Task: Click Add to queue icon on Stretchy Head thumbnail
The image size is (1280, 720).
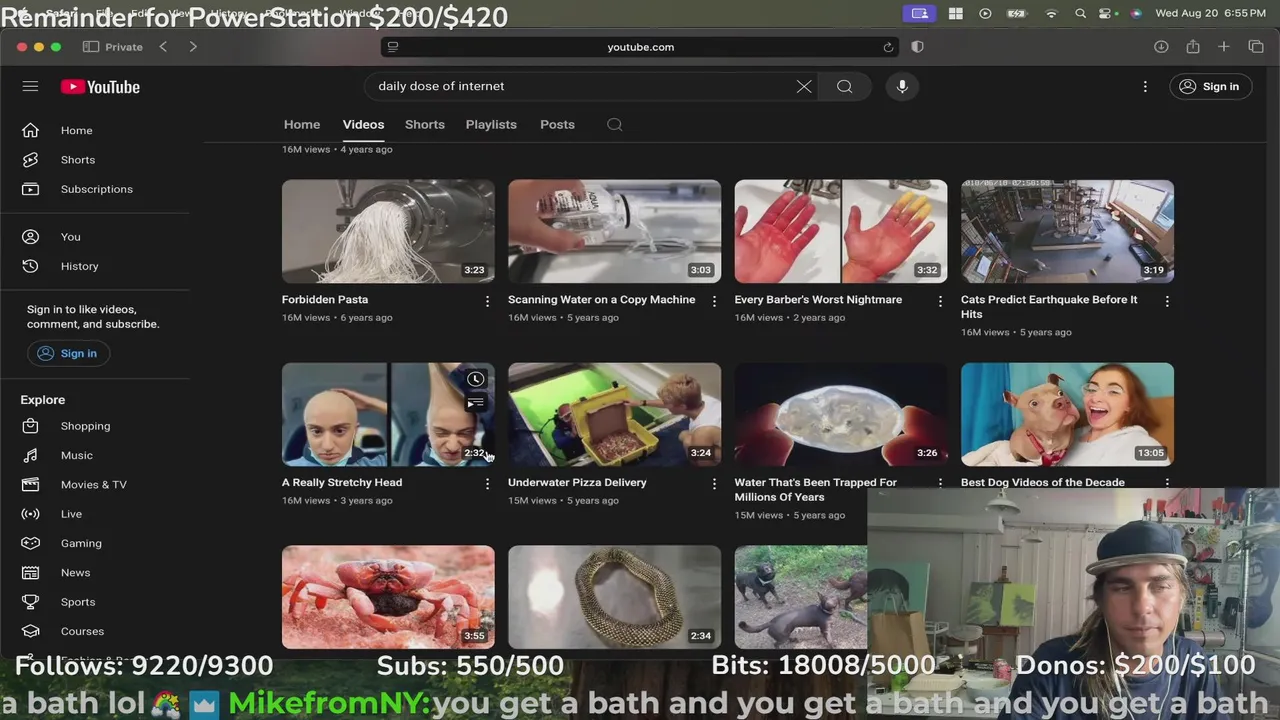Action: coord(476,403)
